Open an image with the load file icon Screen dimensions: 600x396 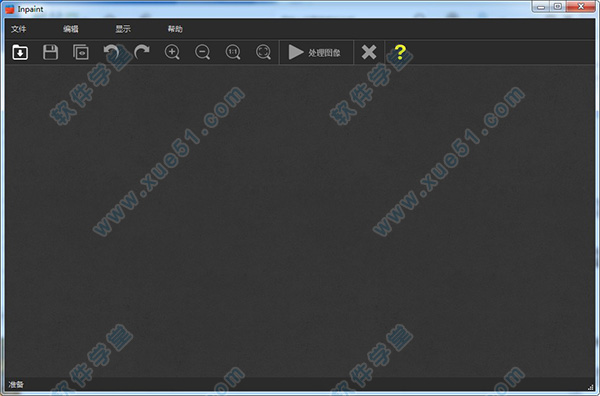20,52
